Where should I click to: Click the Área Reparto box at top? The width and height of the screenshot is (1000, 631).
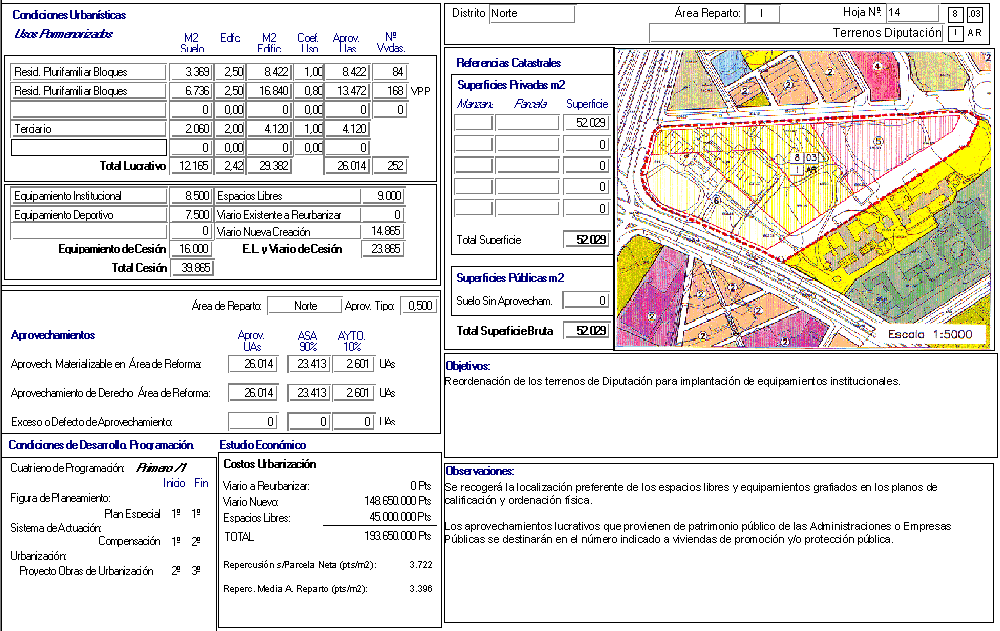[763, 13]
